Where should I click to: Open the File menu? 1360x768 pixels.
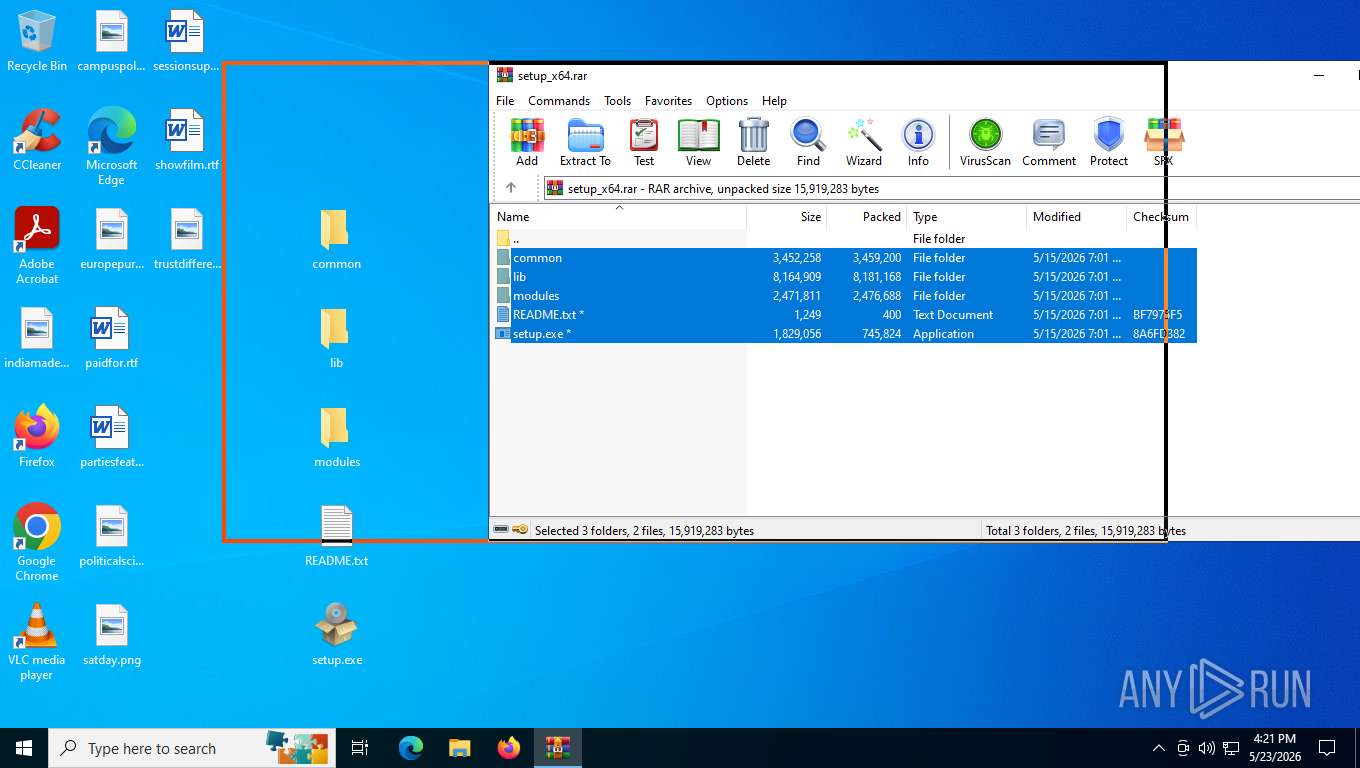pos(506,101)
